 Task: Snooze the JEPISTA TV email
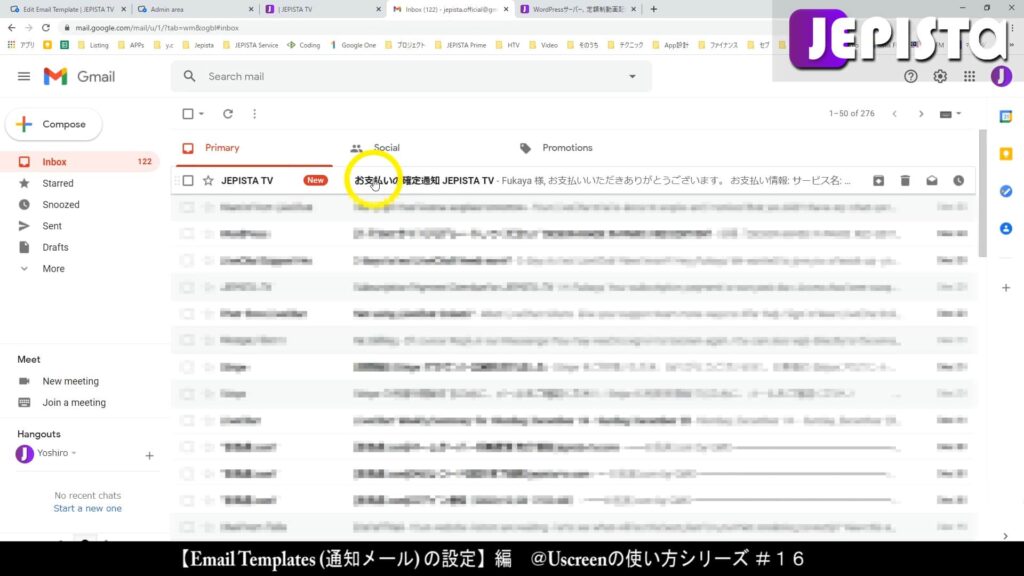click(958, 180)
